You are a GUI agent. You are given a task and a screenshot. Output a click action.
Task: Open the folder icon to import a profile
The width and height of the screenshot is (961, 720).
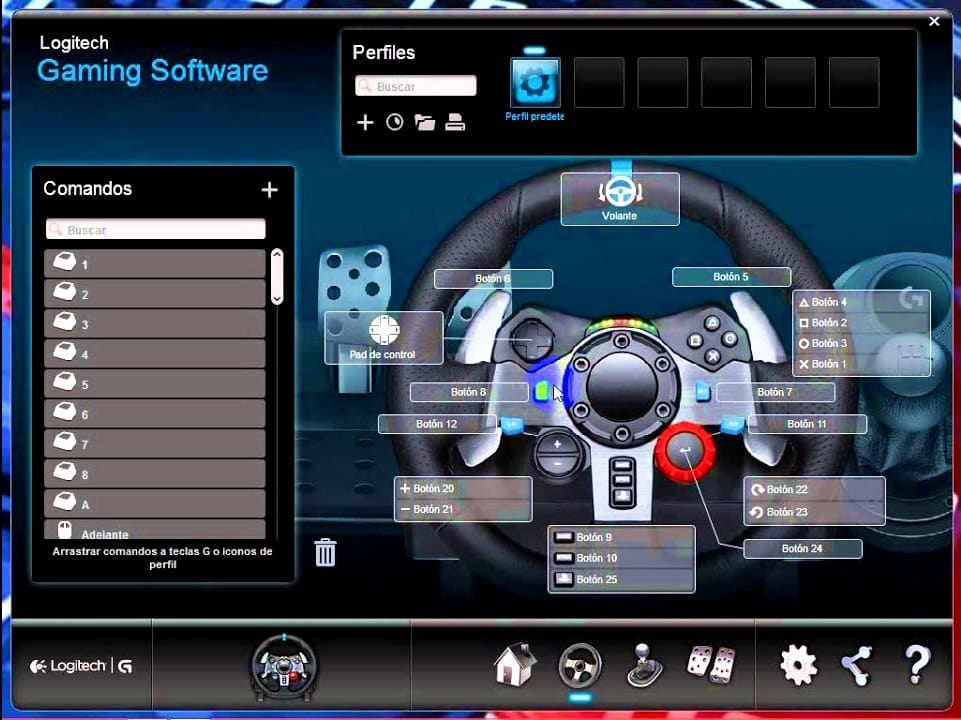pyautogui.click(x=424, y=123)
